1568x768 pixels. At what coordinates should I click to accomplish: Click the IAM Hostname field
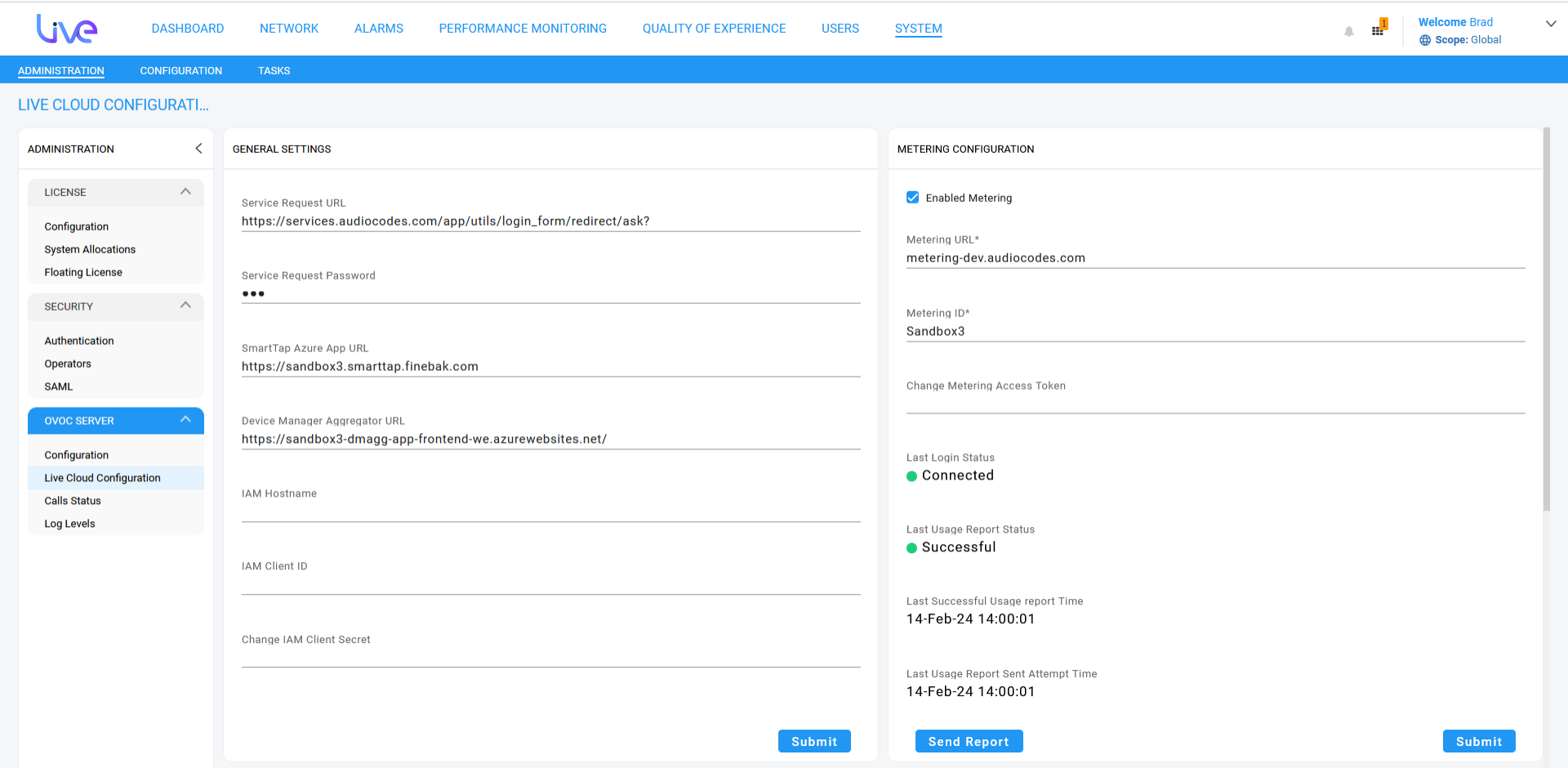(x=551, y=512)
